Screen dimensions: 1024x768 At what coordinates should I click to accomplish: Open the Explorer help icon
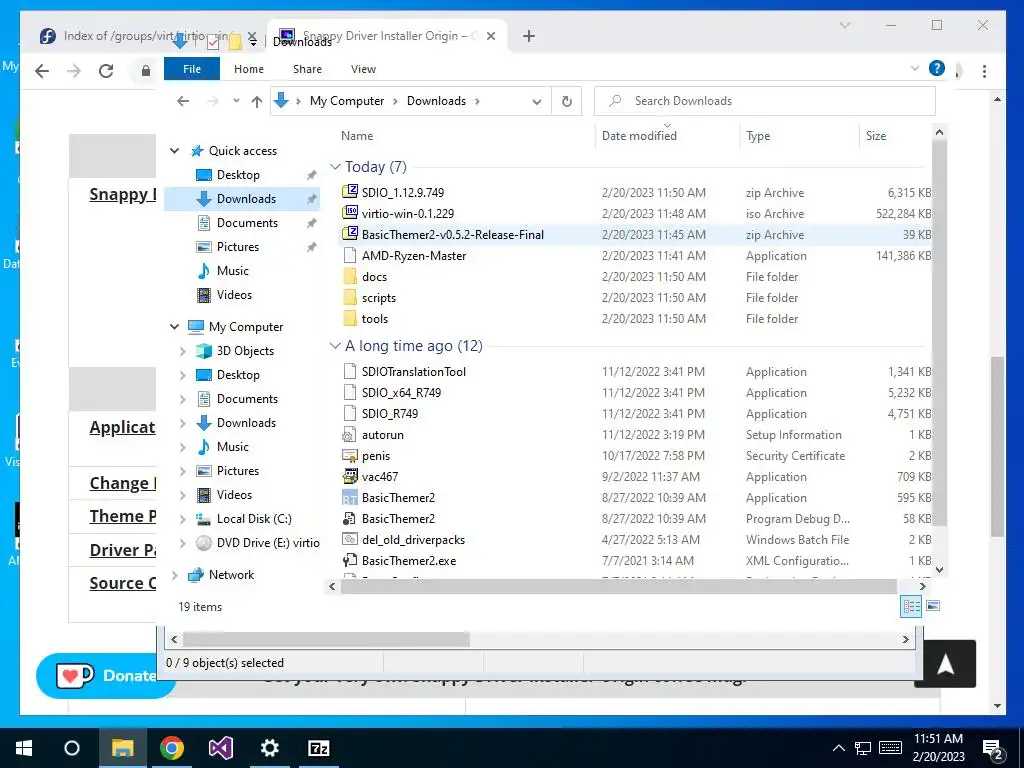click(x=936, y=68)
